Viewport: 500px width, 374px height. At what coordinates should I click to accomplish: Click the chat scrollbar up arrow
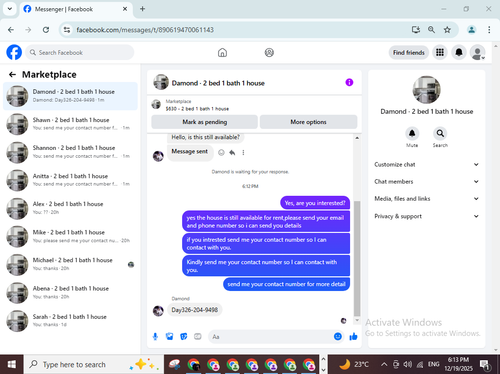[357, 138]
